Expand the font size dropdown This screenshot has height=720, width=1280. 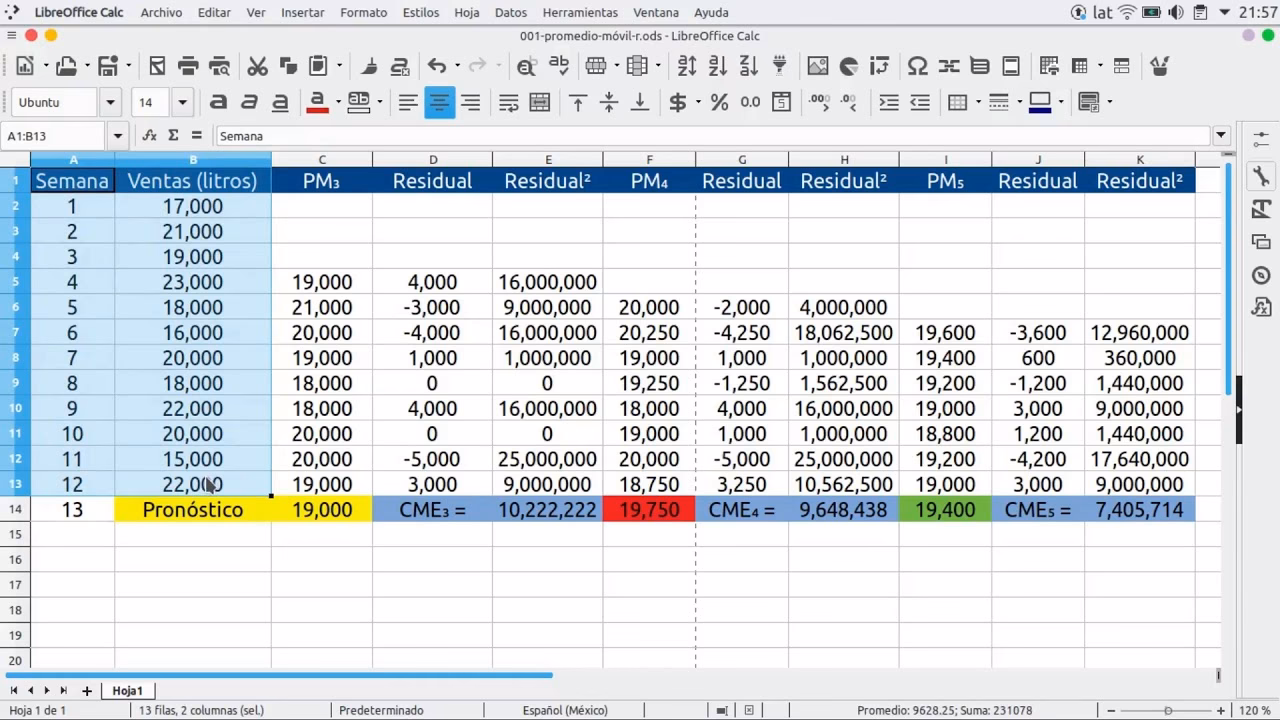click(x=181, y=102)
